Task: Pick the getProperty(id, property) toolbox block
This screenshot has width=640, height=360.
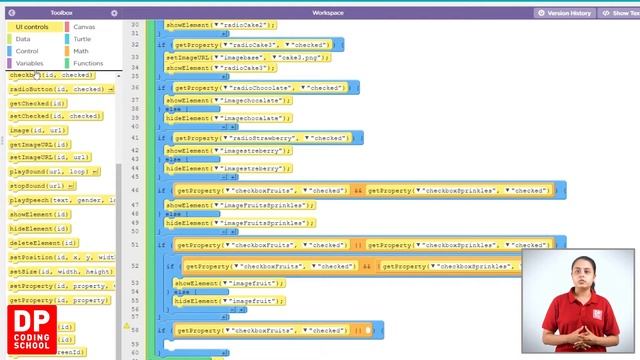Action: pyautogui.click(x=60, y=300)
